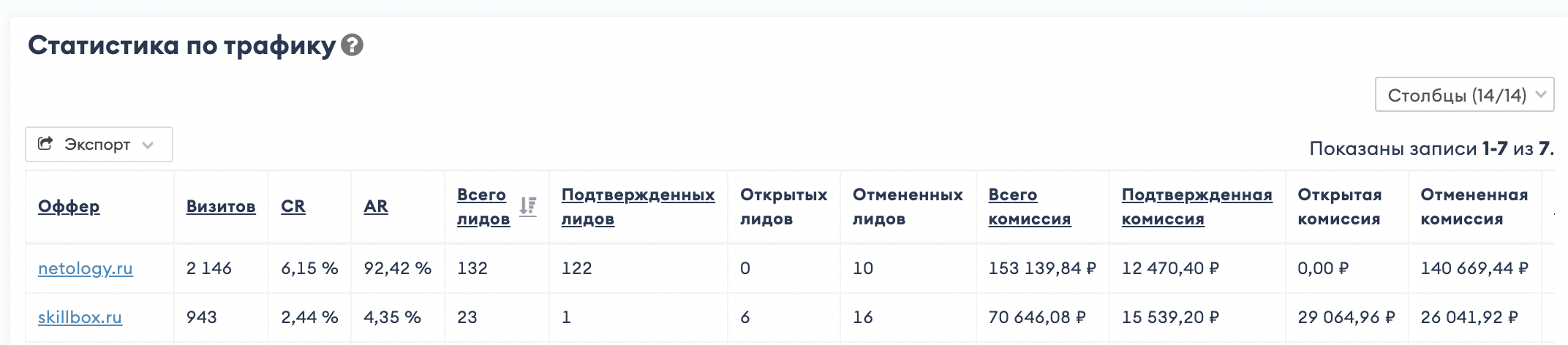Sort table by Оффер column
Screen dimensions: 1568x345
(69, 207)
